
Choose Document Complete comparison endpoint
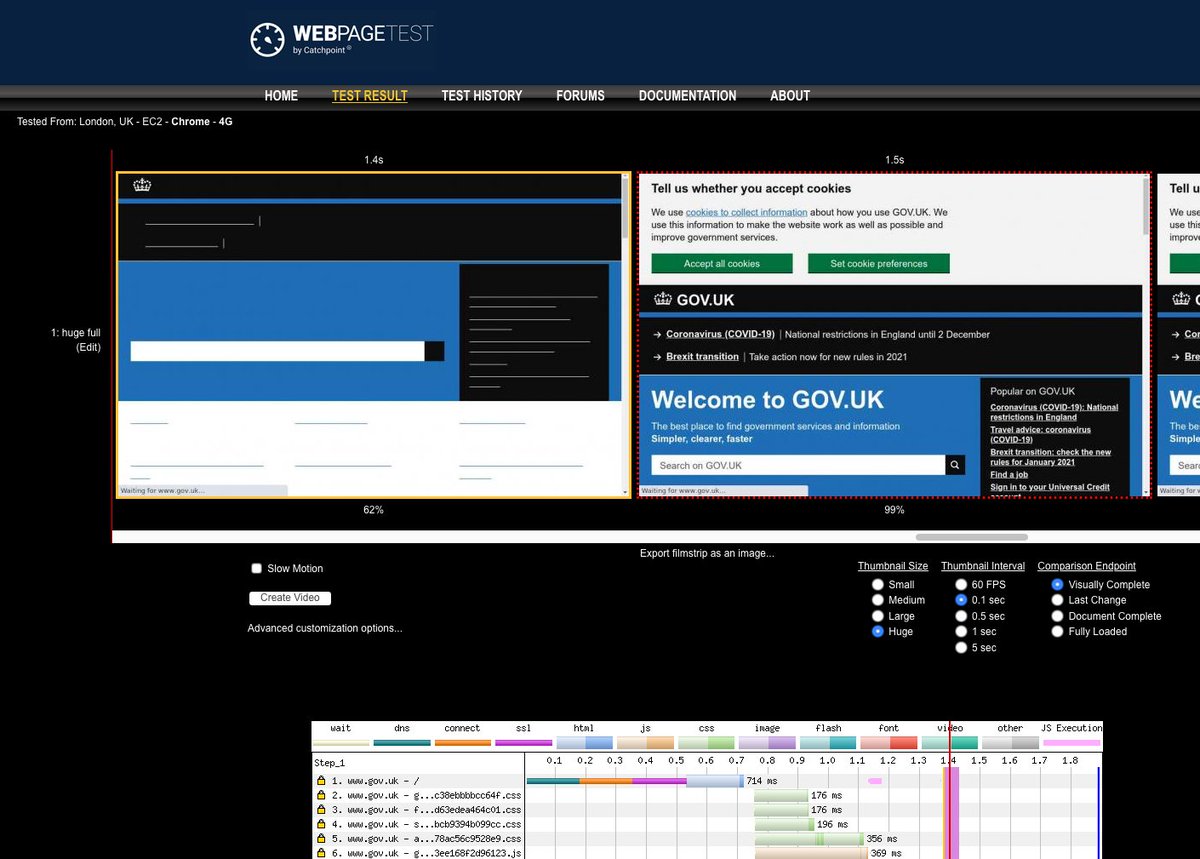click(x=1058, y=616)
